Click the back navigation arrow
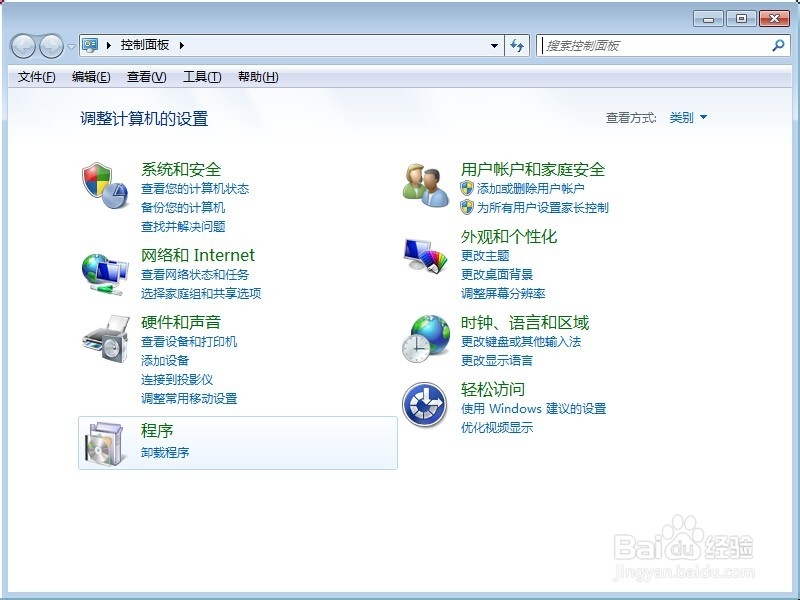This screenshot has width=800, height=600. [23, 44]
